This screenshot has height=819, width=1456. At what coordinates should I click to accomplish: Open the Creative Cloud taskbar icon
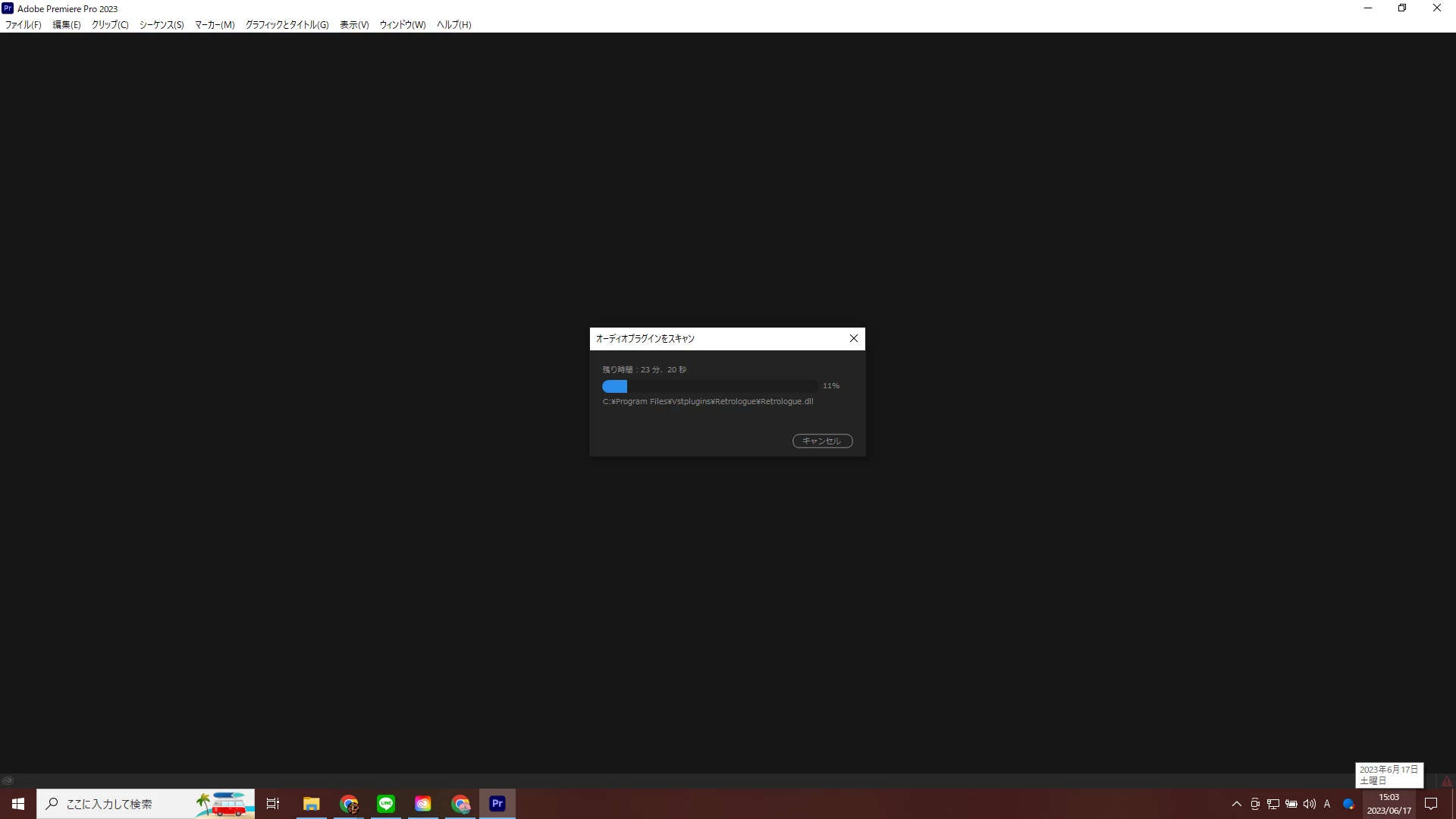pyautogui.click(x=423, y=804)
